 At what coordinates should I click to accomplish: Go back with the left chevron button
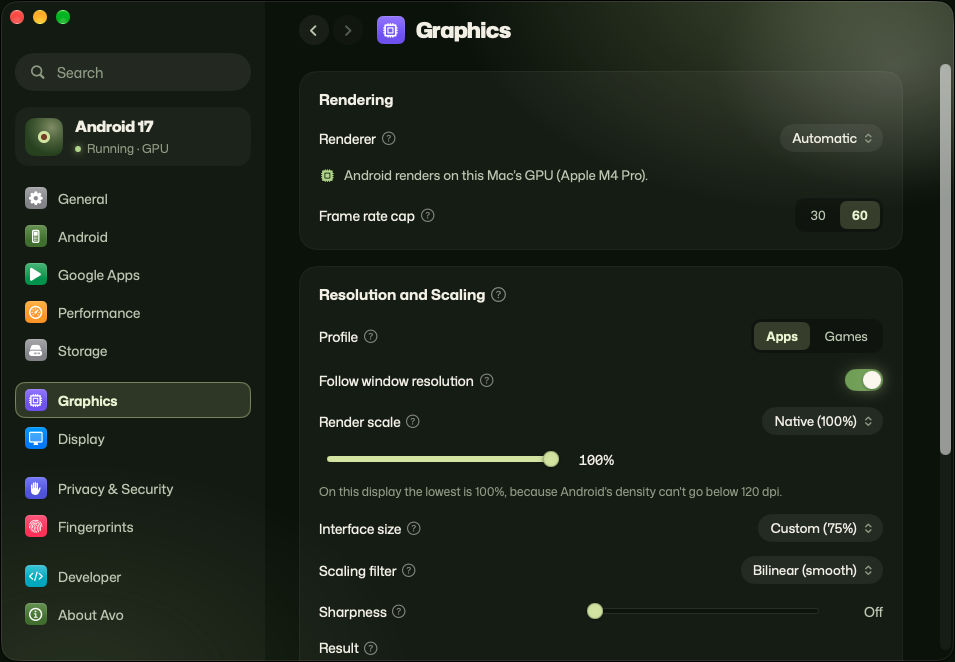(314, 30)
